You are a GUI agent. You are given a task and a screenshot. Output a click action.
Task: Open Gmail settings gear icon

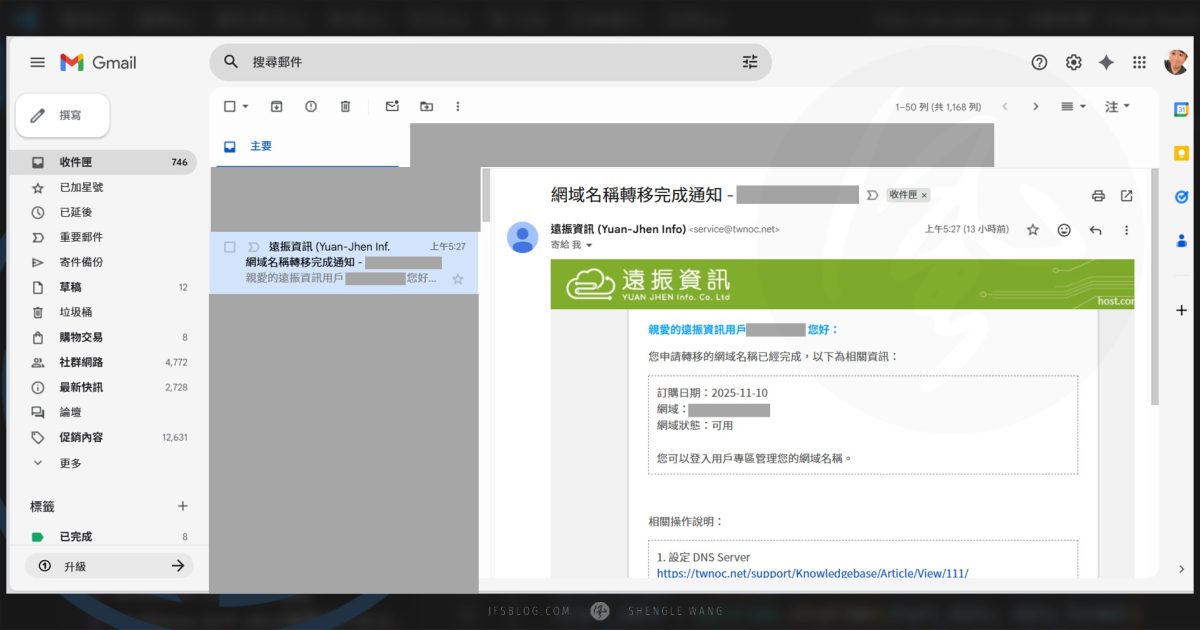point(1073,62)
